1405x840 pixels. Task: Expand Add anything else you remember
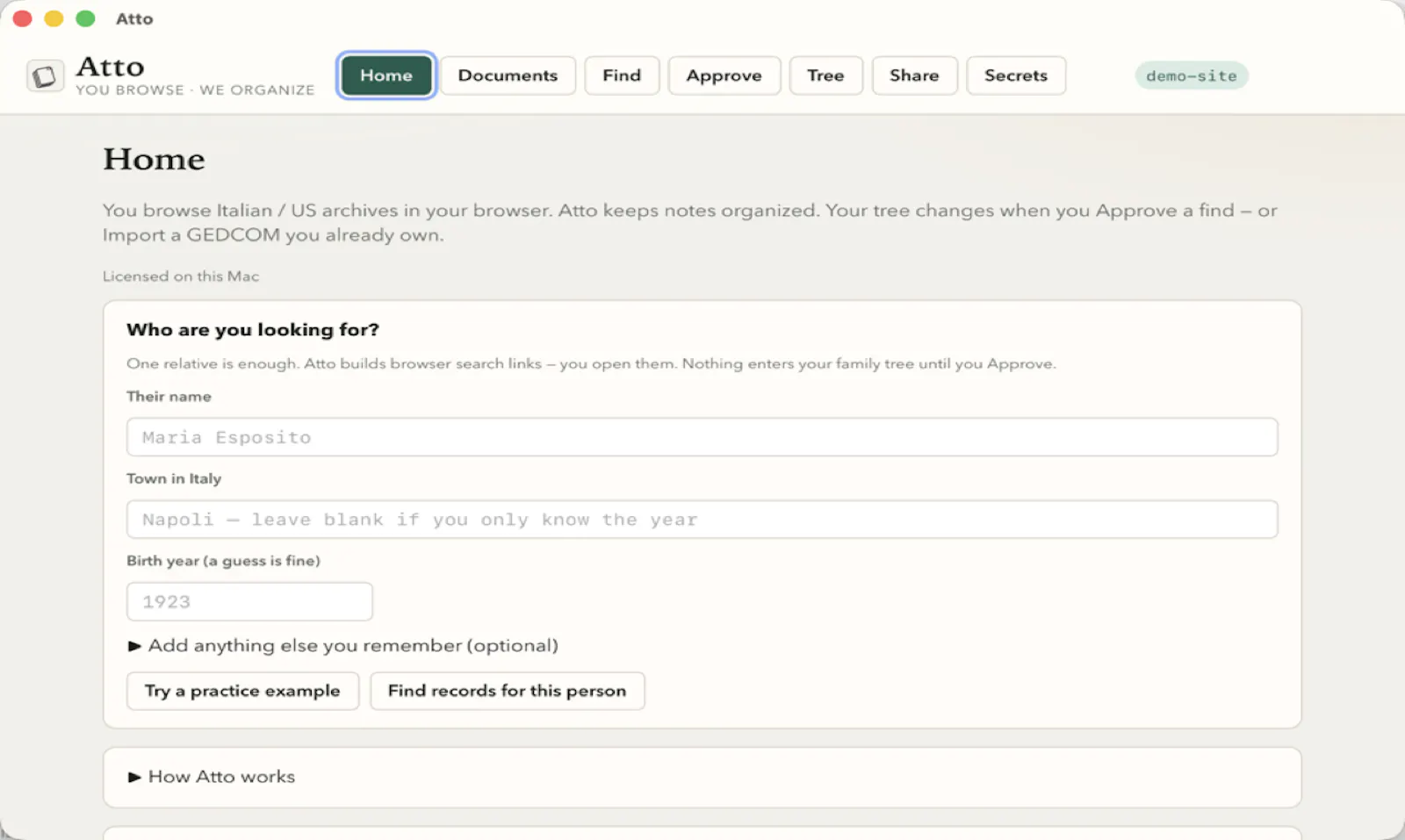coord(343,646)
